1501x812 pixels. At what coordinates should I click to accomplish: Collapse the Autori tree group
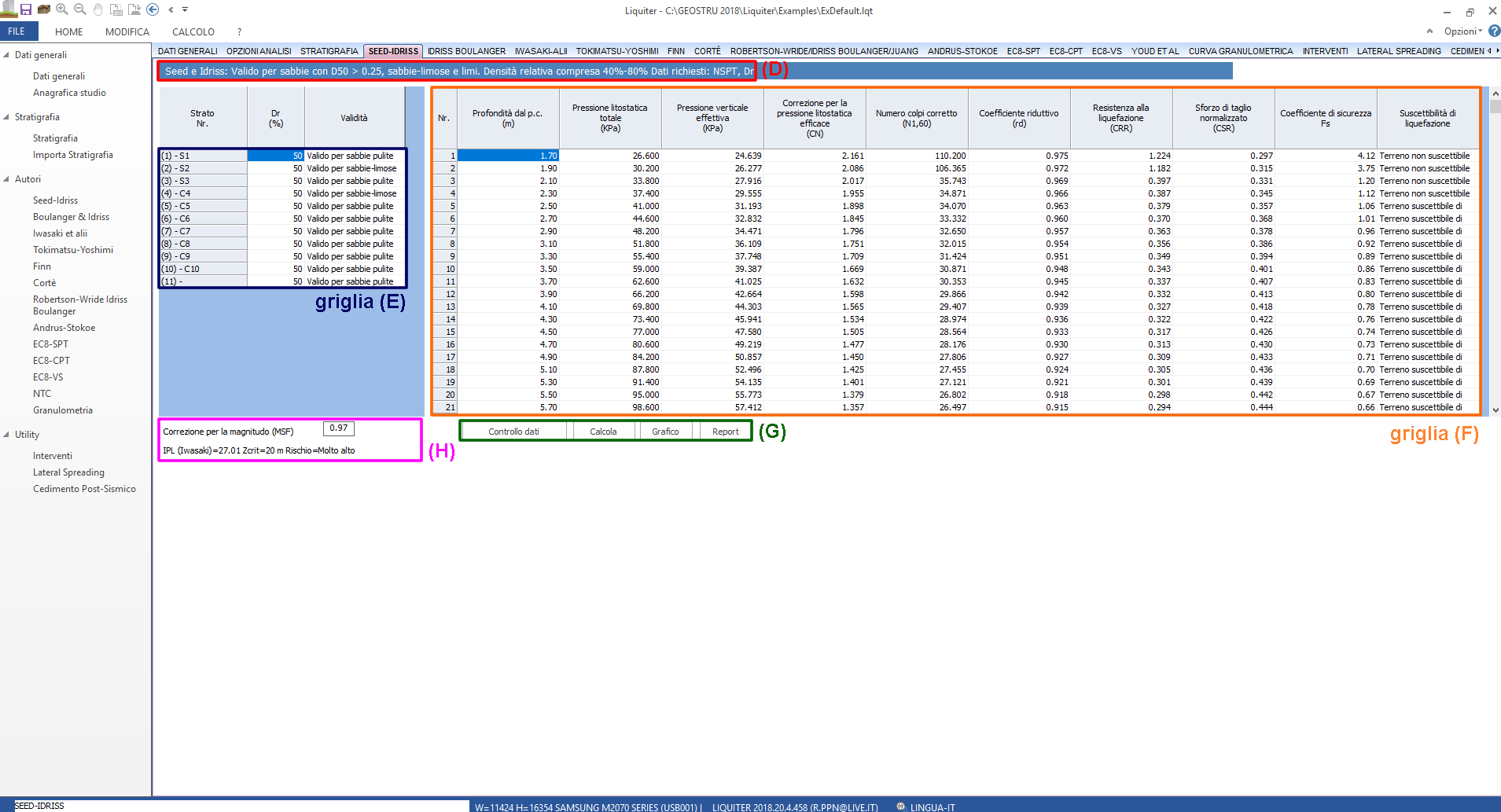pyautogui.click(x=6, y=179)
